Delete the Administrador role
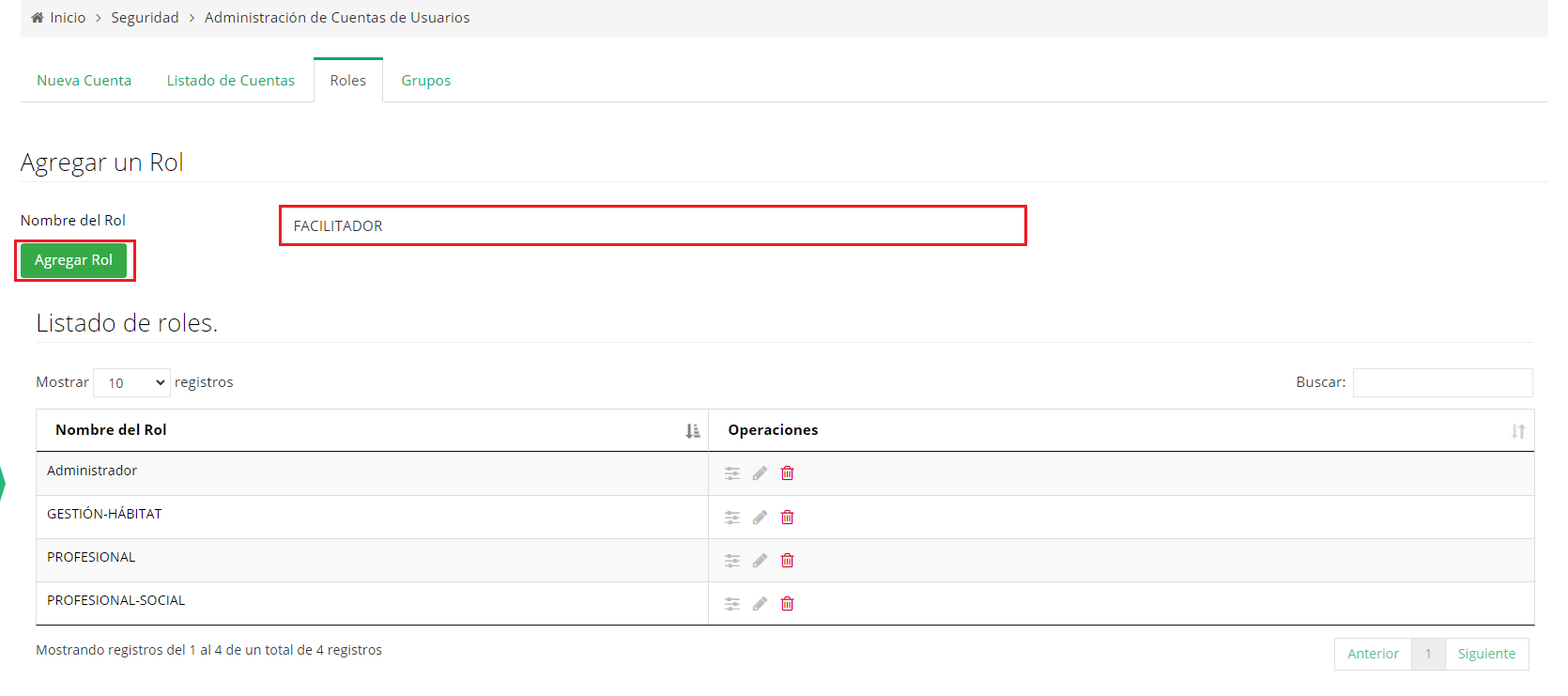This screenshot has height=696, width=1568. coord(788,473)
